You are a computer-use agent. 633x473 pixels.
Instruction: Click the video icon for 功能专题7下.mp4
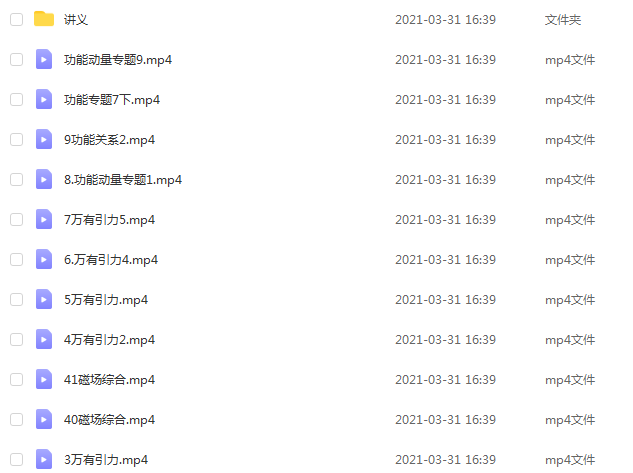[44, 99]
